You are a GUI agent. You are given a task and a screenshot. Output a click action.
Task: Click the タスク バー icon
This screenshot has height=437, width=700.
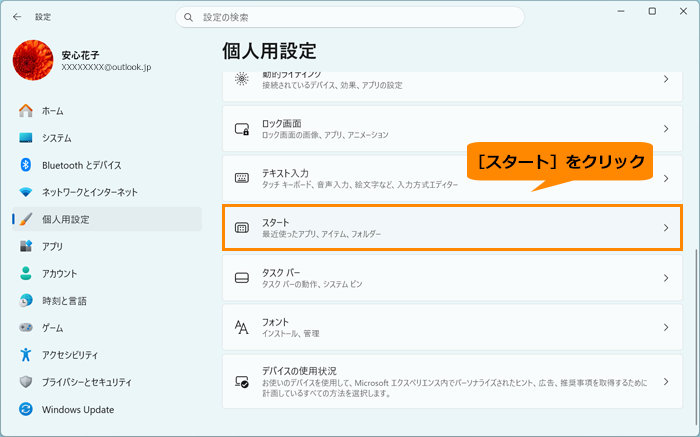(x=242, y=278)
